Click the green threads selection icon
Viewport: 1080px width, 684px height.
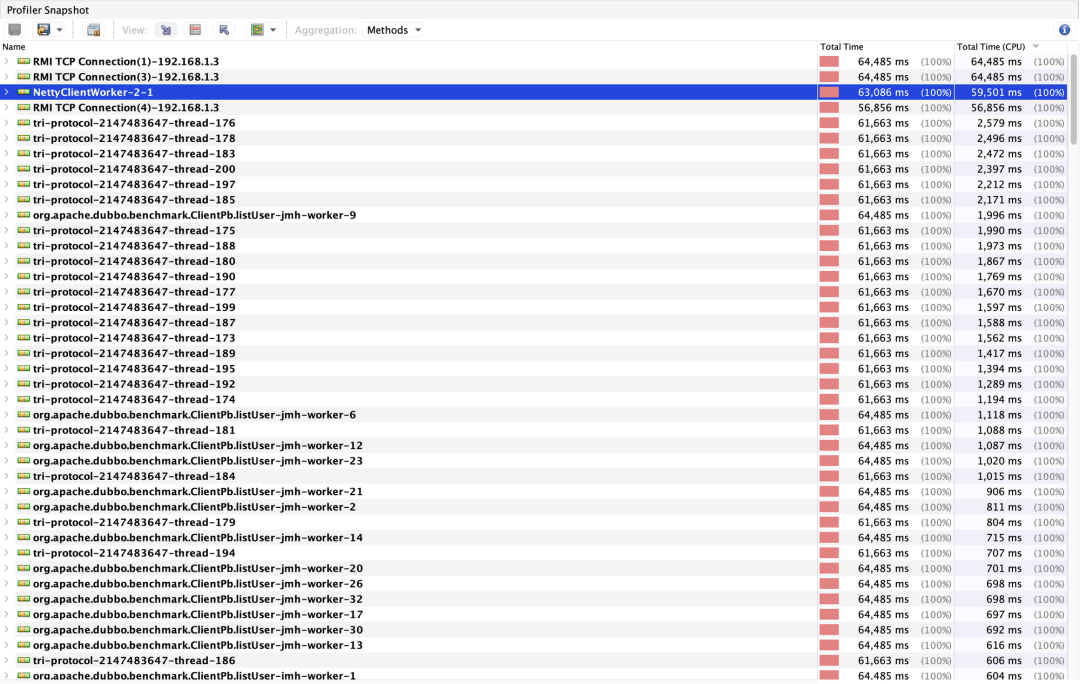click(258, 30)
